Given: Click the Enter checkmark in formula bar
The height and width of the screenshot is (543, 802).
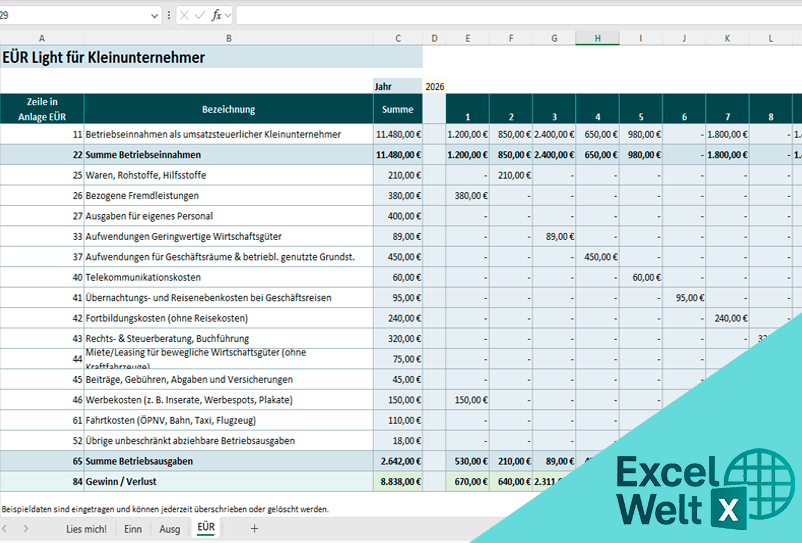Looking at the screenshot, I should pyautogui.click(x=200, y=15).
